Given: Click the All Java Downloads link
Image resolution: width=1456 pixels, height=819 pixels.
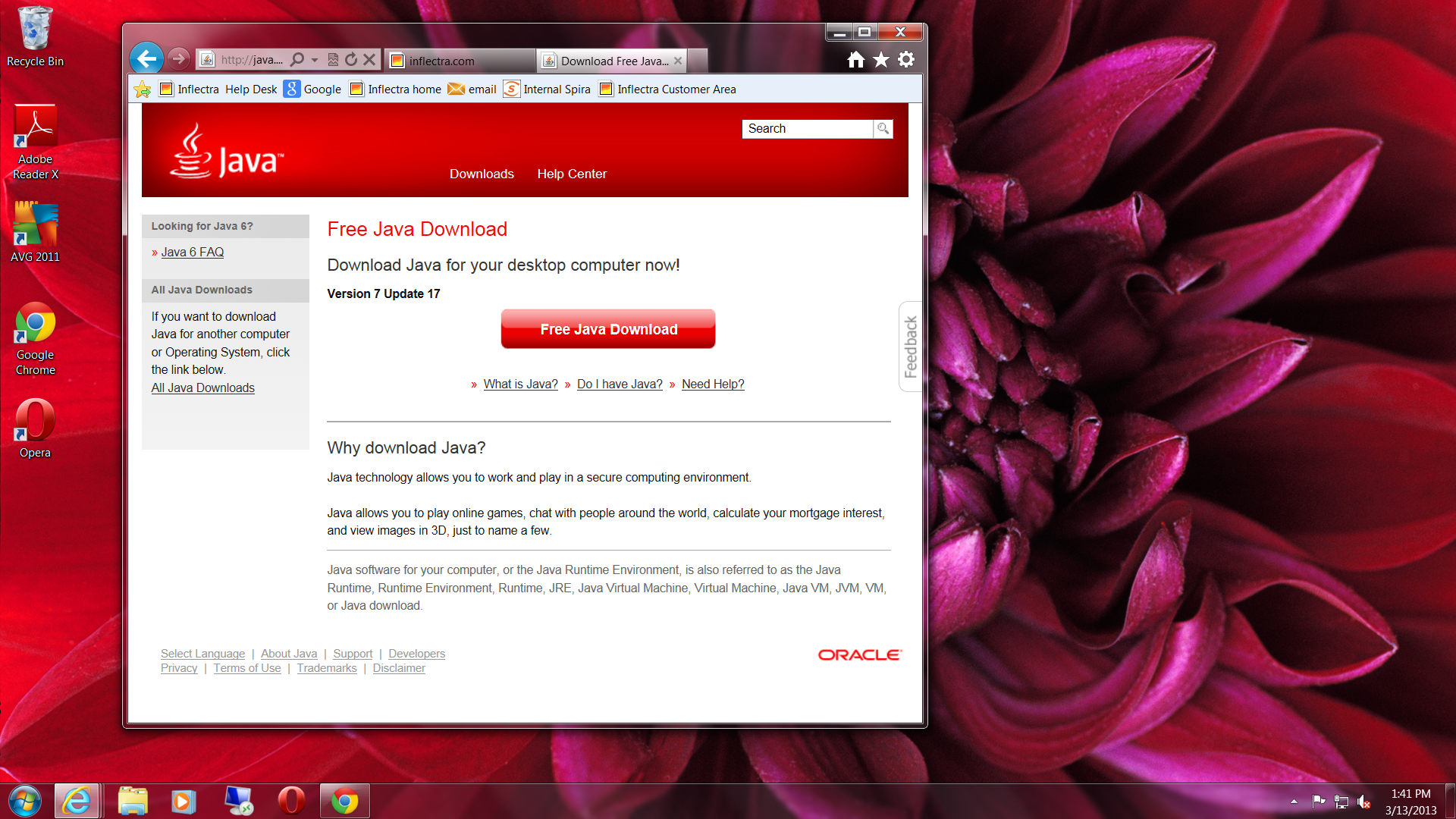Looking at the screenshot, I should [x=202, y=388].
